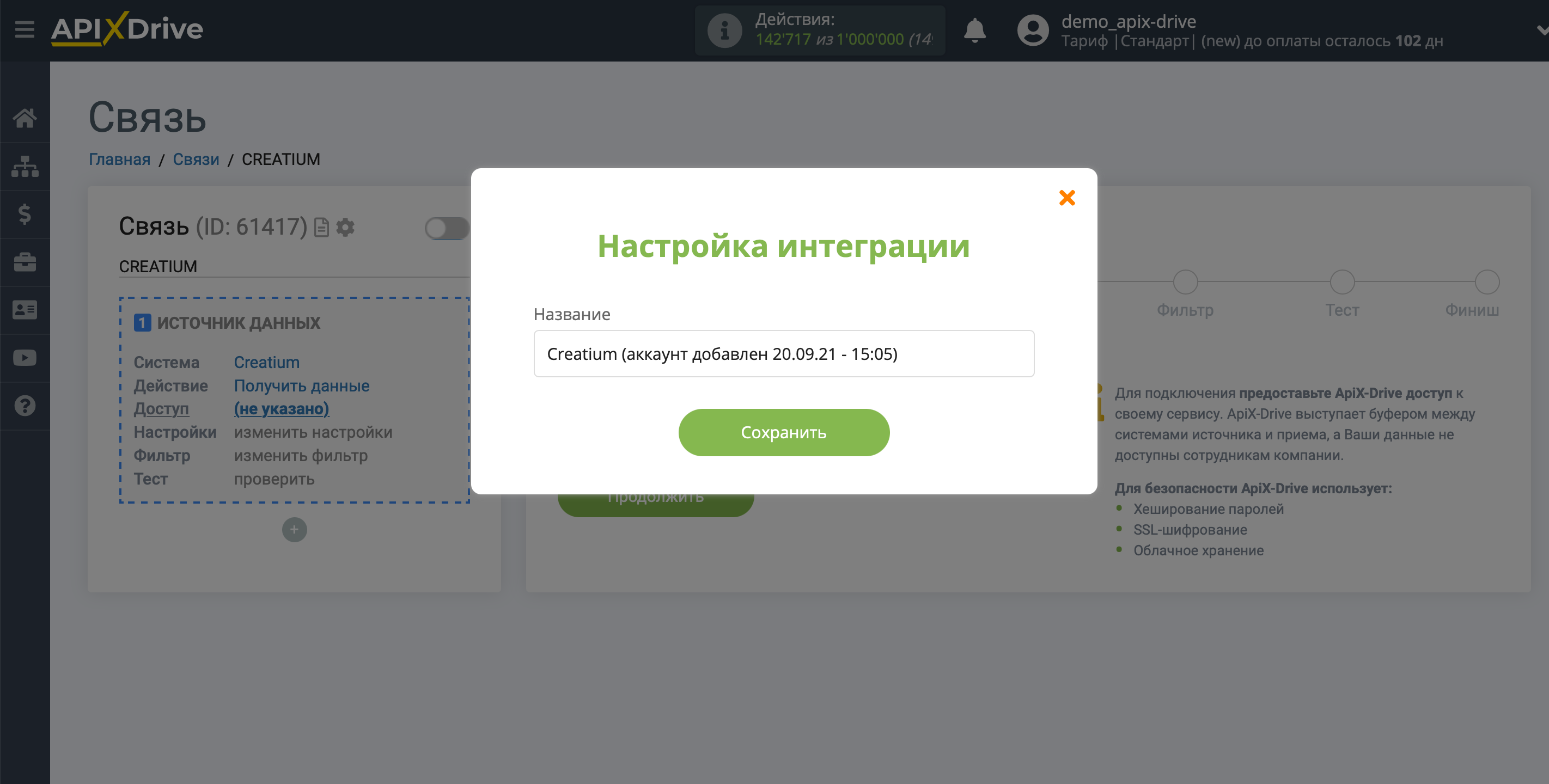
Task: Click the user profile avatar icon
Action: pyautogui.click(x=1033, y=30)
